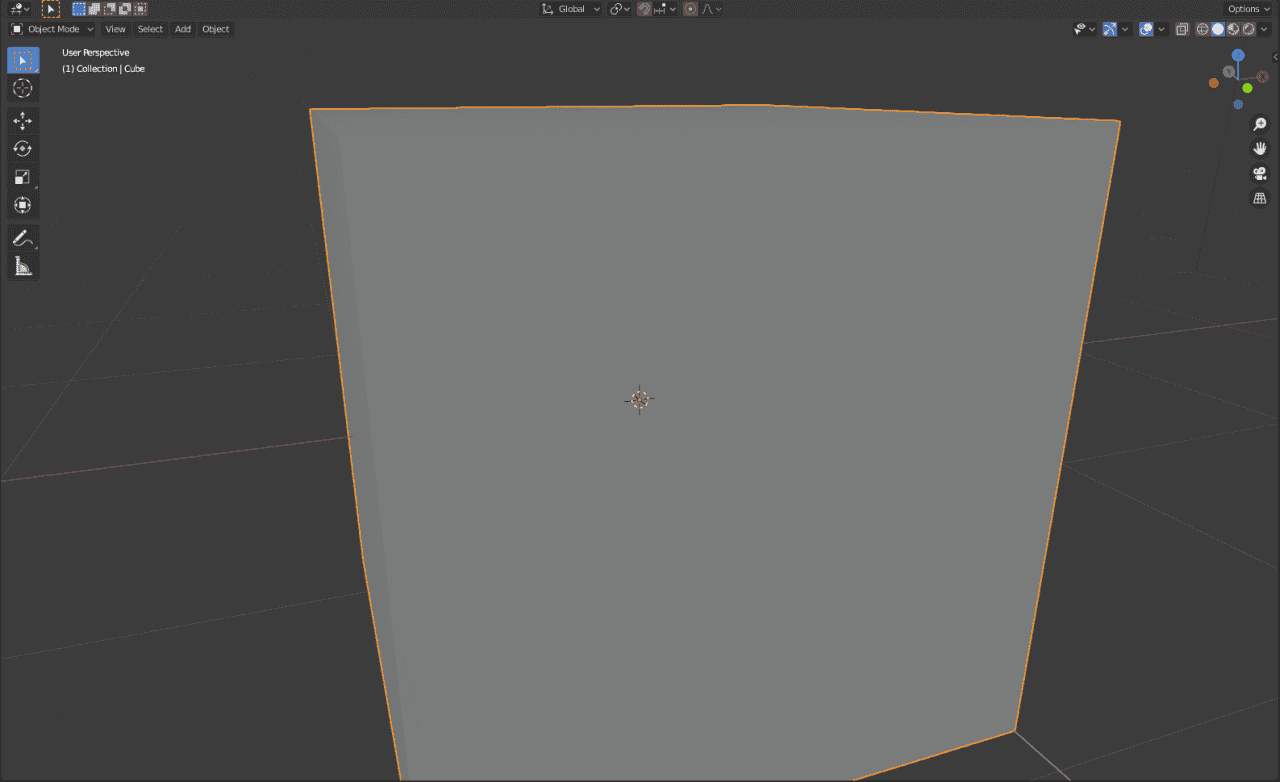Select the Scale tool

(22, 177)
